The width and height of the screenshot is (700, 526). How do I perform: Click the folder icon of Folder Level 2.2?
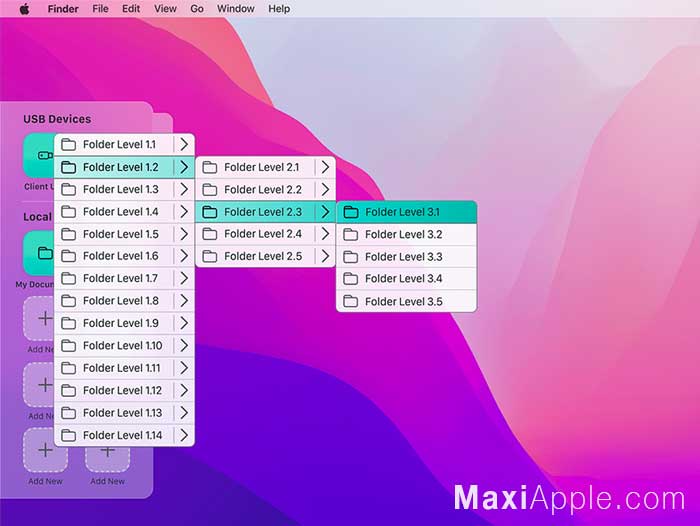tap(209, 189)
